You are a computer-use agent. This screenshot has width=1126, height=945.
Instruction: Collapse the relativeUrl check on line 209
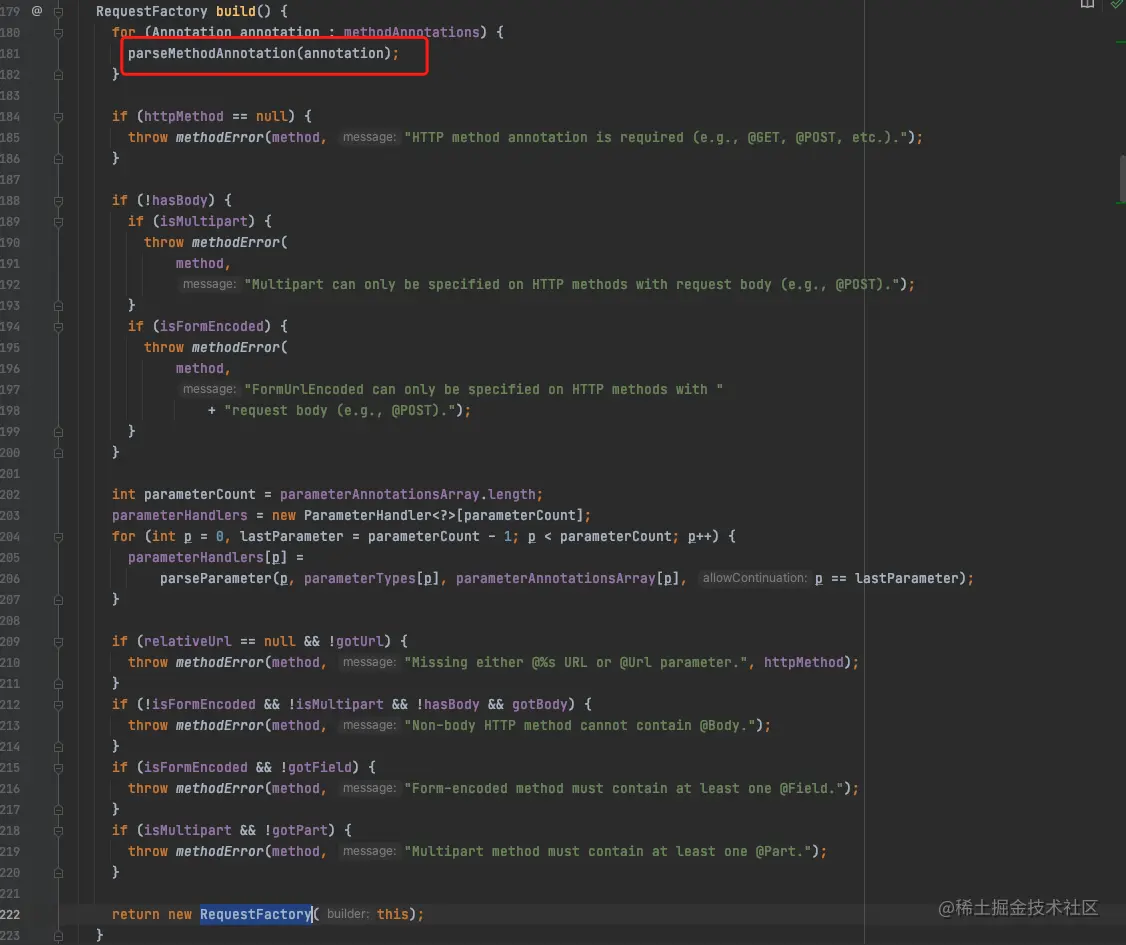point(58,641)
